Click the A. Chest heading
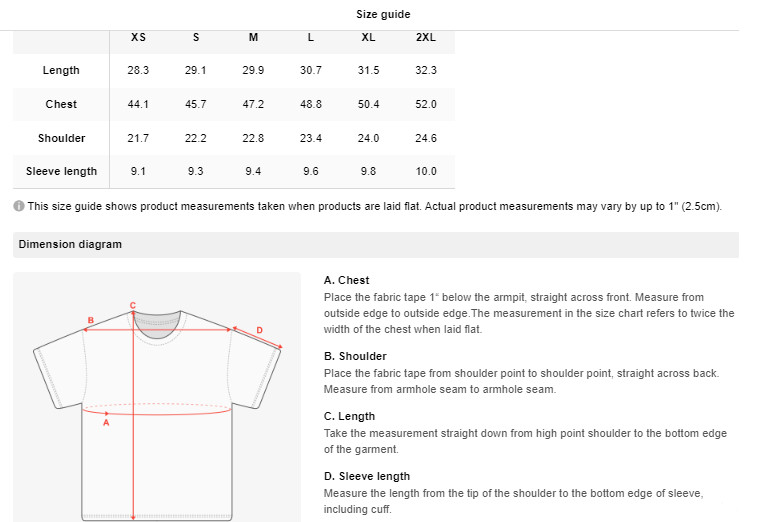770x522 pixels. pos(346,280)
